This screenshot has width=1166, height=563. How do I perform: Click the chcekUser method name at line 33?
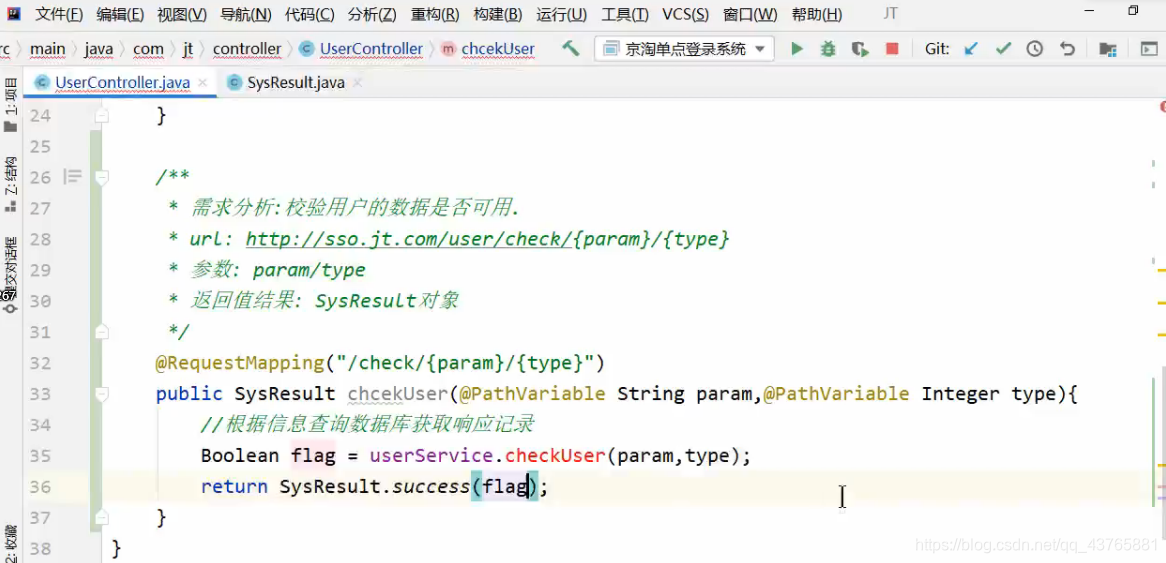pos(398,394)
